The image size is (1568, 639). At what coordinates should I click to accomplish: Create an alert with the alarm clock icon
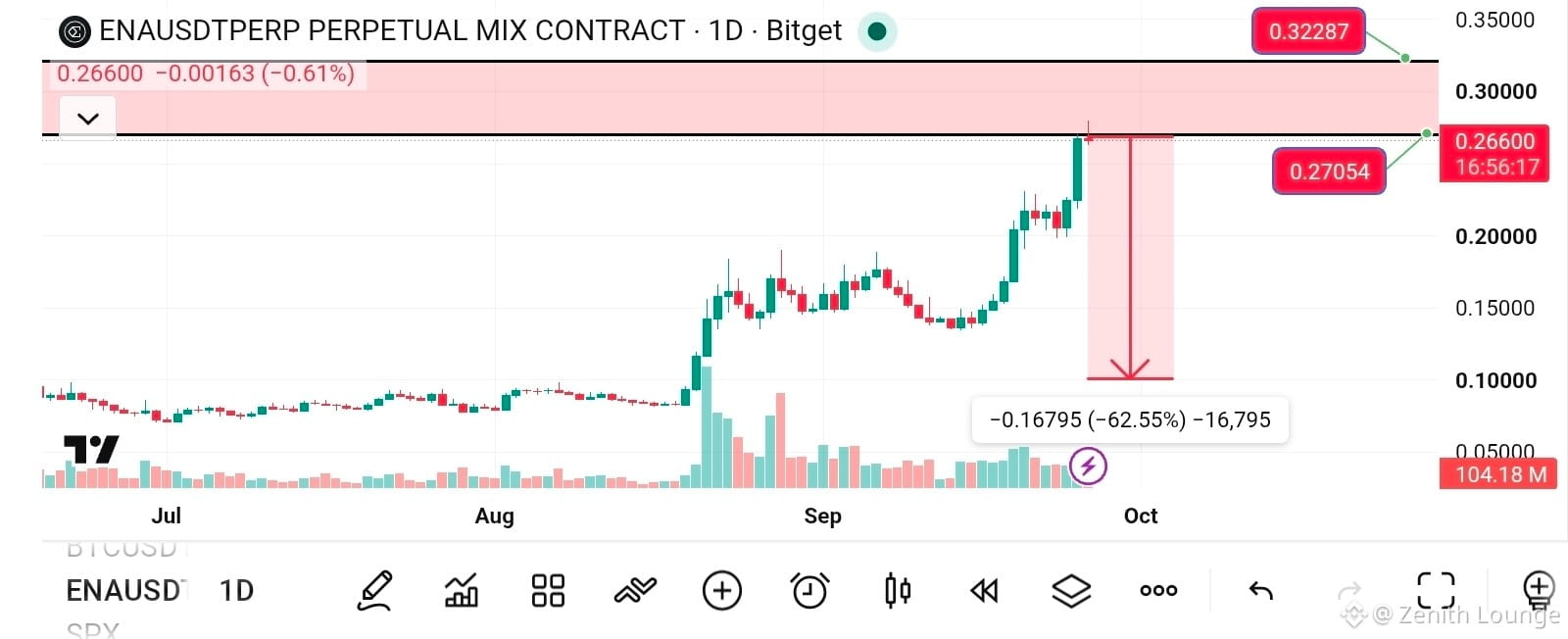(x=809, y=591)
